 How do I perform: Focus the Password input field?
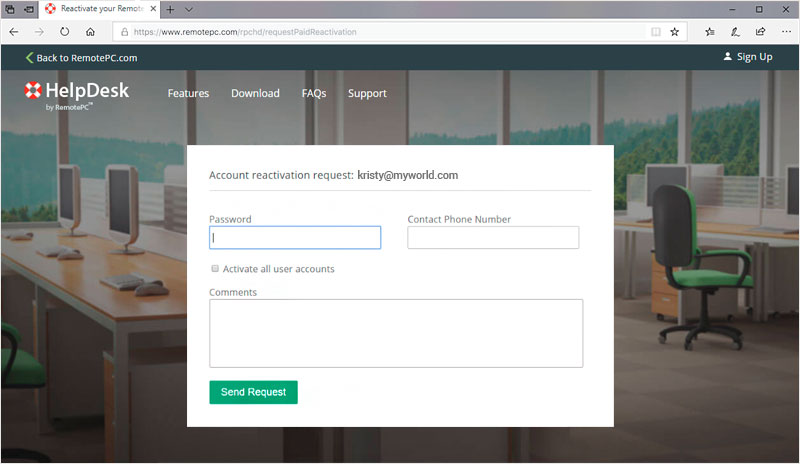tap(295, 237)
